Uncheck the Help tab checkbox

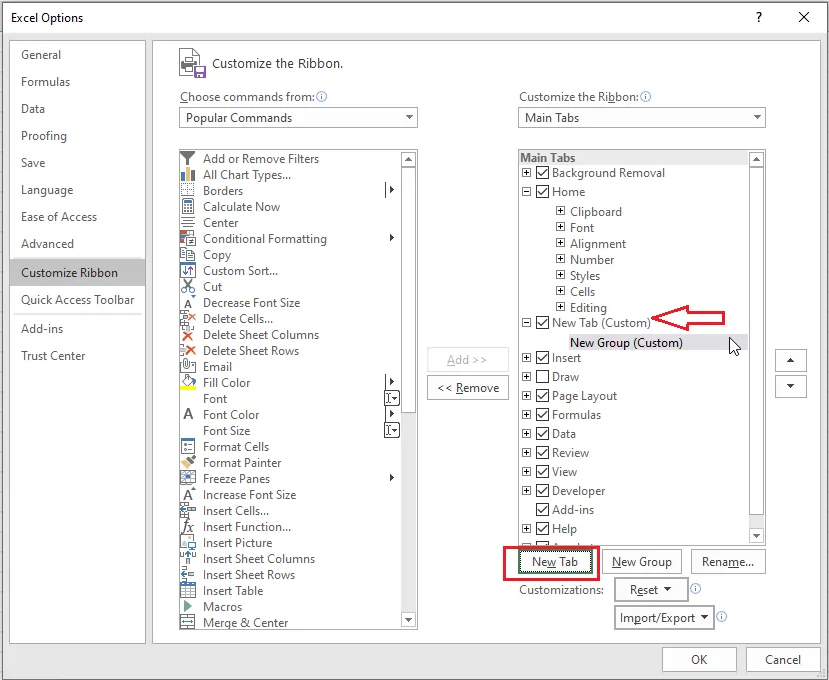(542, 529)
